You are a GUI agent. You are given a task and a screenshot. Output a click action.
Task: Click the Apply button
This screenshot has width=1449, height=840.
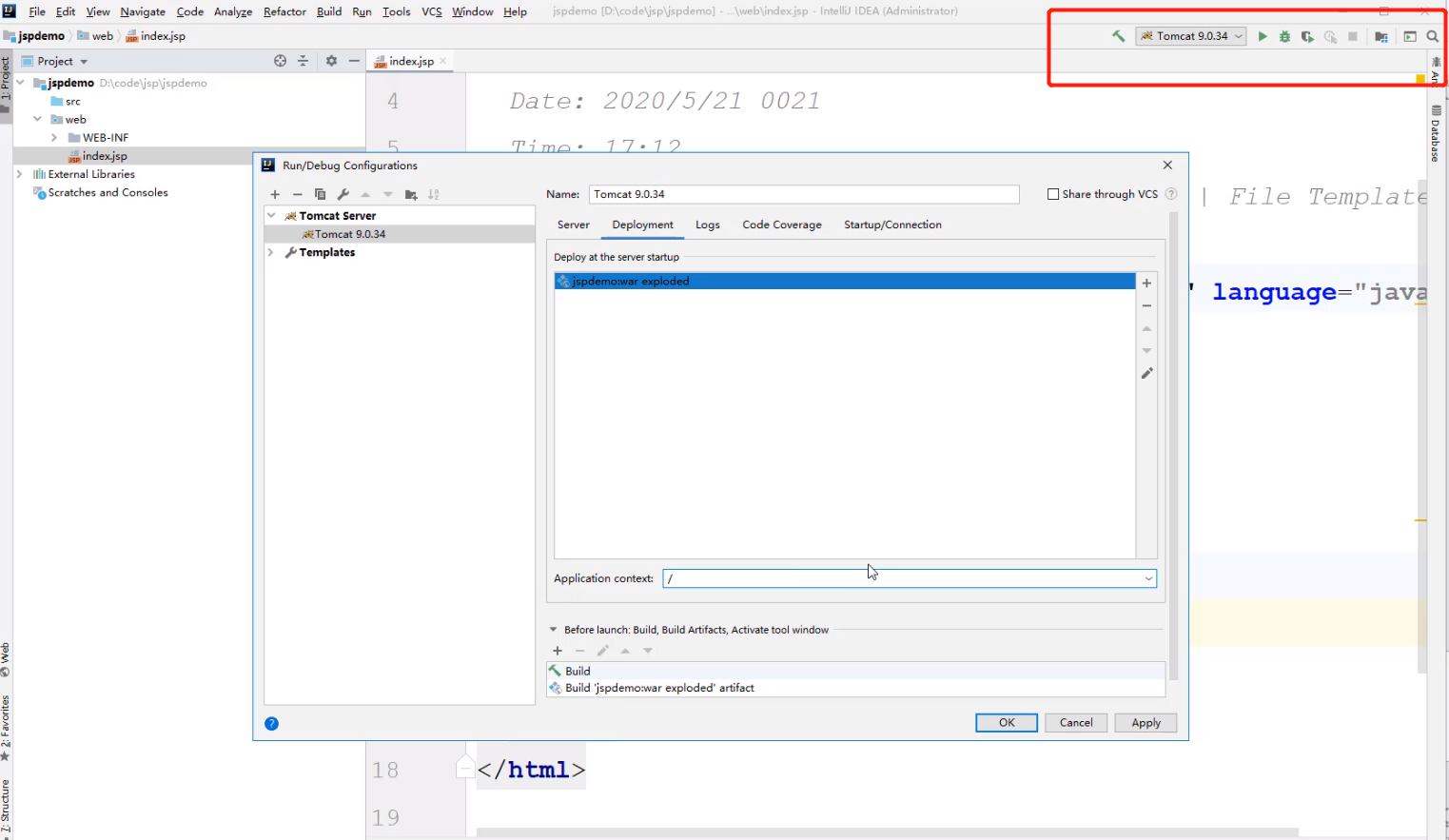[x=1145, y=723]
